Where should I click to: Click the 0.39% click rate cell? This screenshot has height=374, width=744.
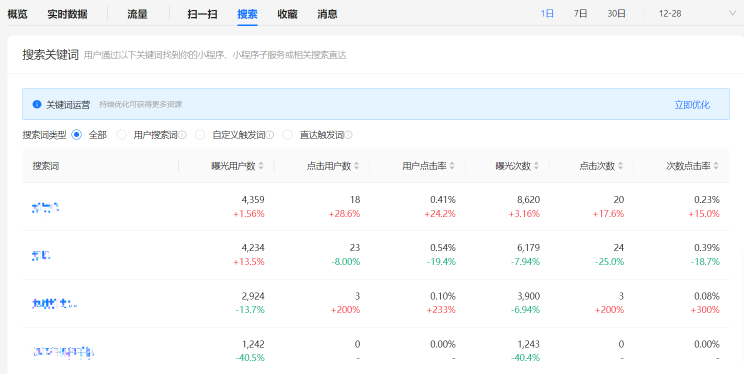[x=707, y=248]
